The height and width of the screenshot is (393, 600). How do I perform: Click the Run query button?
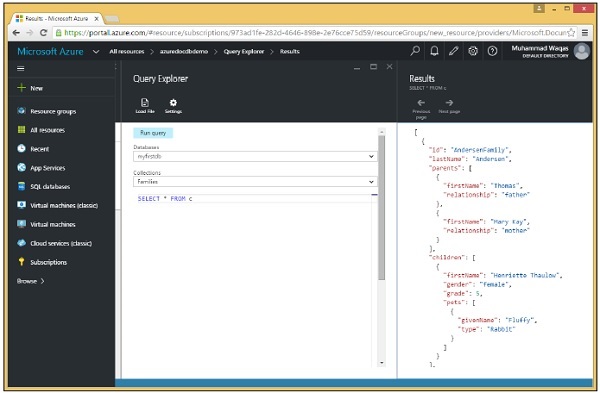(153, 133)
